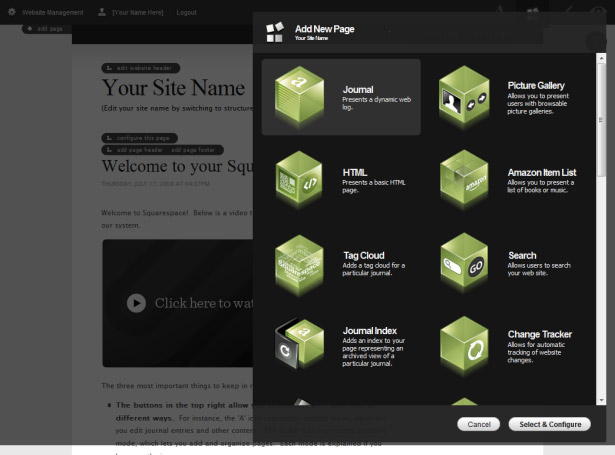Click configure this page button
The height and width of the screenshot is (455, 615).
pyautogui.click(x=140, y=138)
